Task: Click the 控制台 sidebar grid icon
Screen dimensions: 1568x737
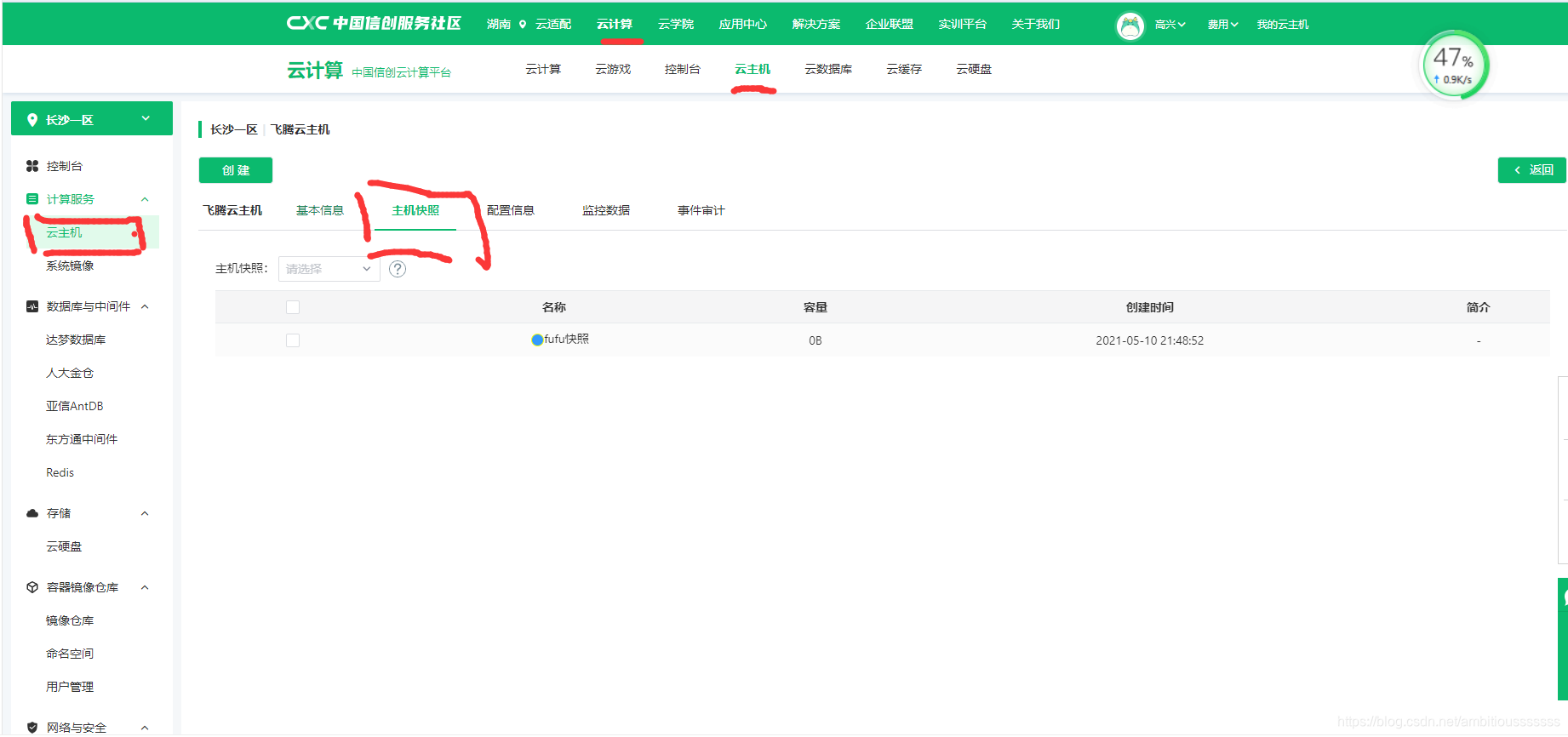Action: (32, 166)
